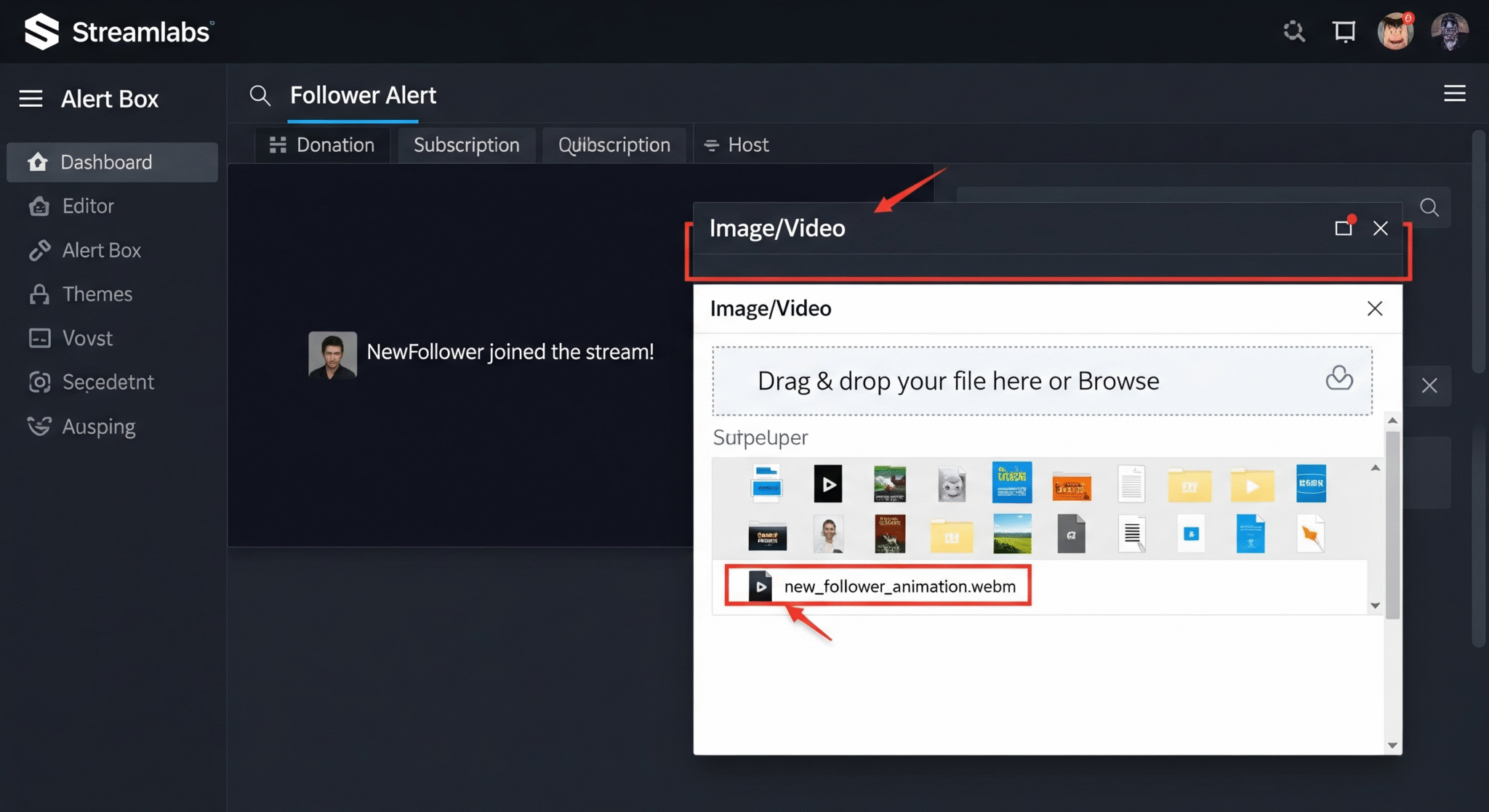This screenshot has height=812, width=1489.
Task: Expand the top-right hamburger menu
Action: point(1454,94)
